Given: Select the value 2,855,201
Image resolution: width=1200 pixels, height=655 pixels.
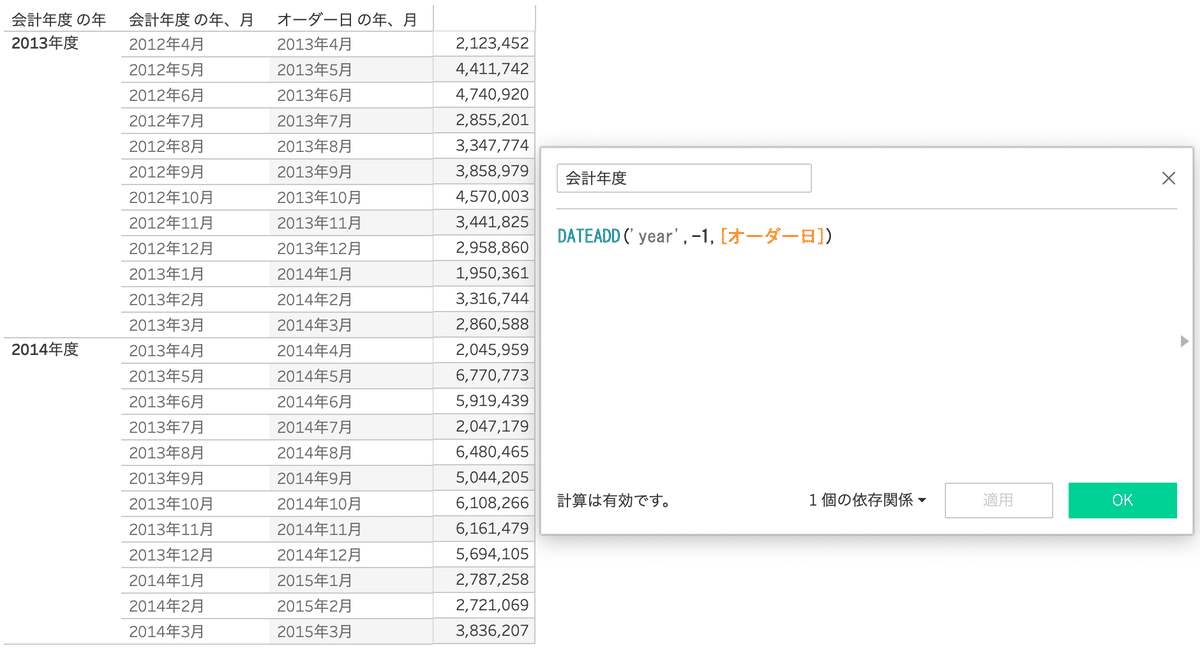Looking at the screenshot, I should (x=492, y=119).
